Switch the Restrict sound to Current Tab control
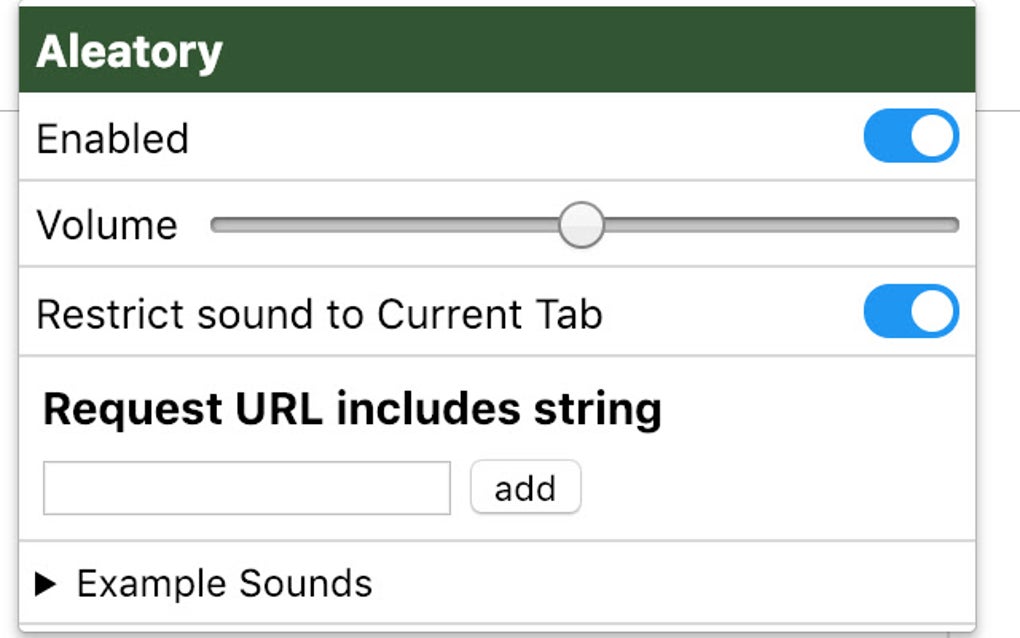The width and height of the screenshot is (1020, 638). pyautogui.click(x=909, y=313)
